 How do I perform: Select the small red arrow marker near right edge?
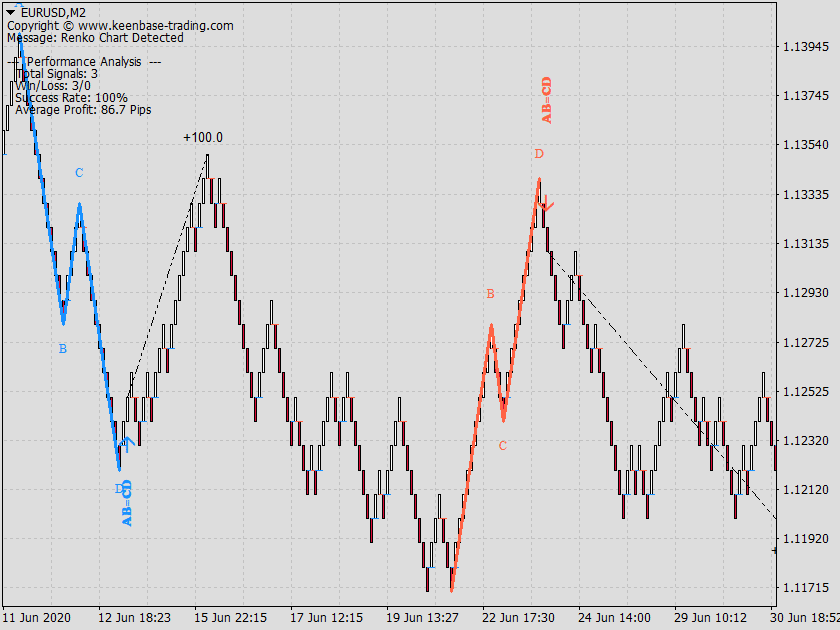774,550
